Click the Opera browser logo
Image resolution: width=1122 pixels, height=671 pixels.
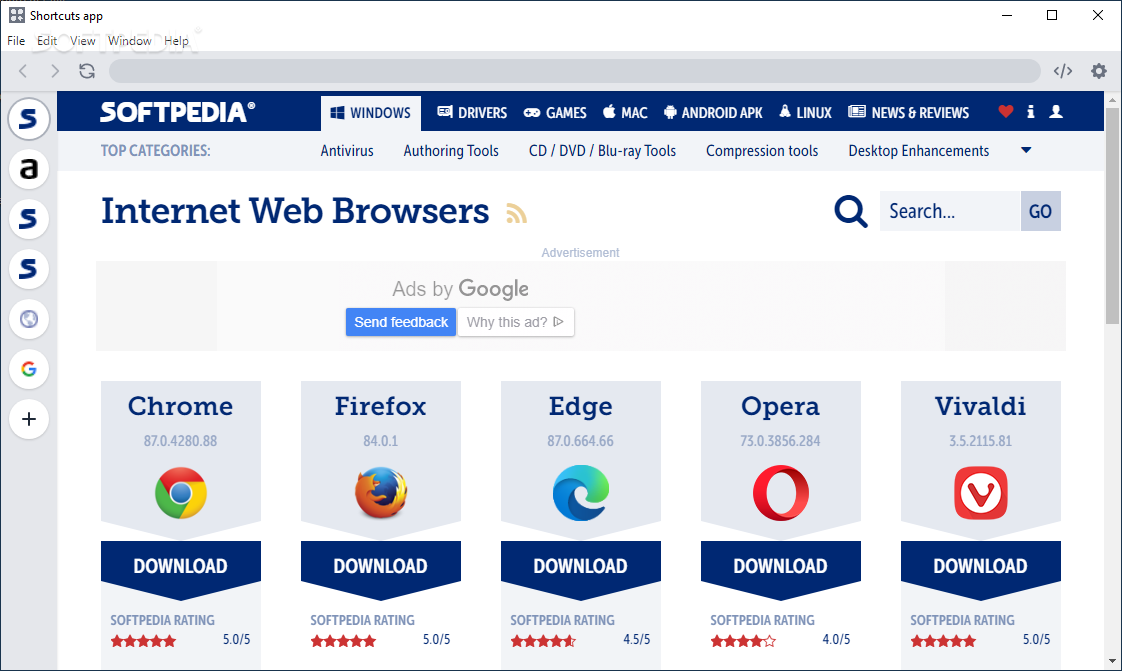781,493
